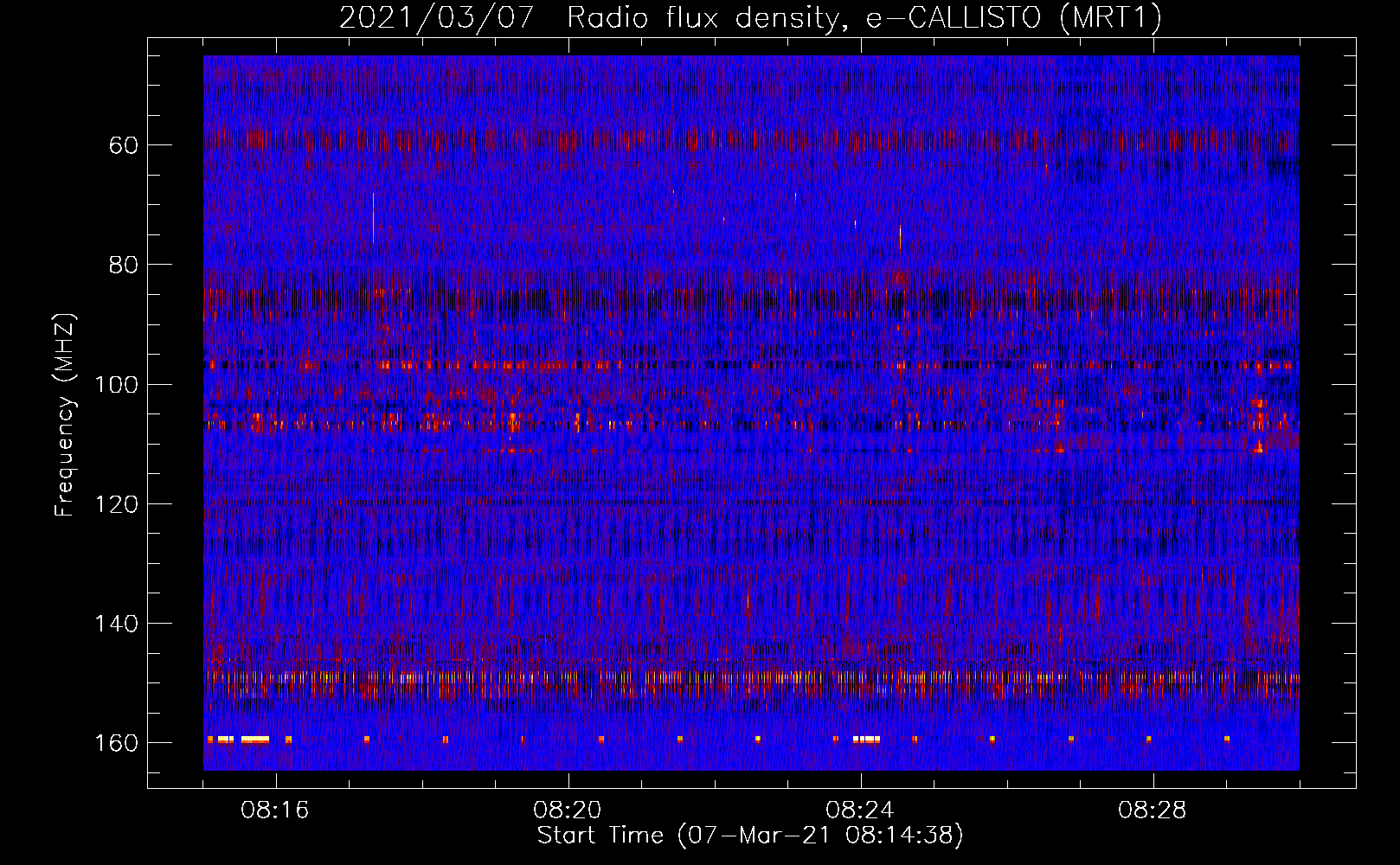Click the 'e-CALLISTO (MRT1)' text in title
Screen dimensions: 1400x865
pyautogui.click(x=1014, y=17)
